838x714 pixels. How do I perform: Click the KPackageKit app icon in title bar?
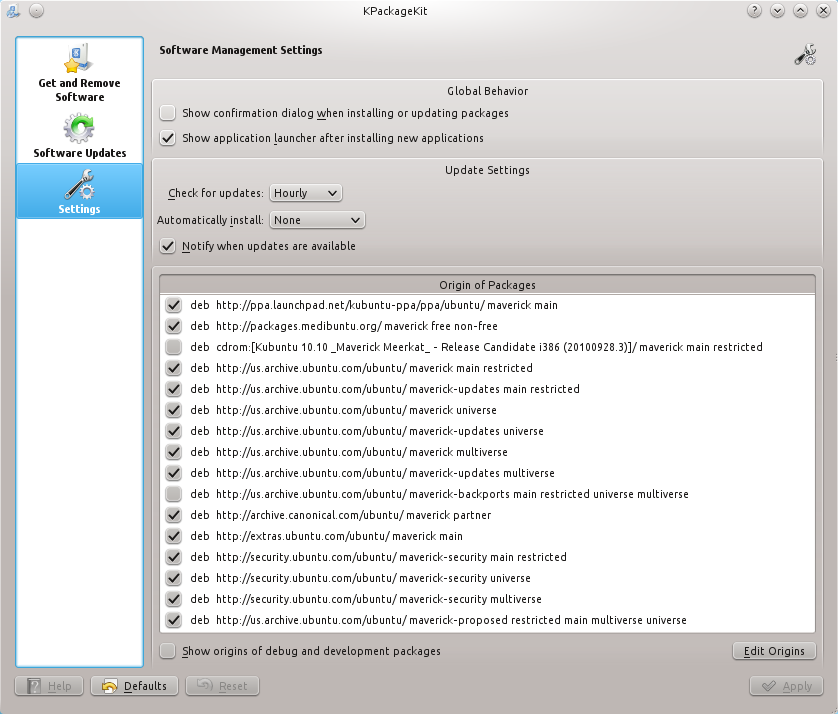13,11
